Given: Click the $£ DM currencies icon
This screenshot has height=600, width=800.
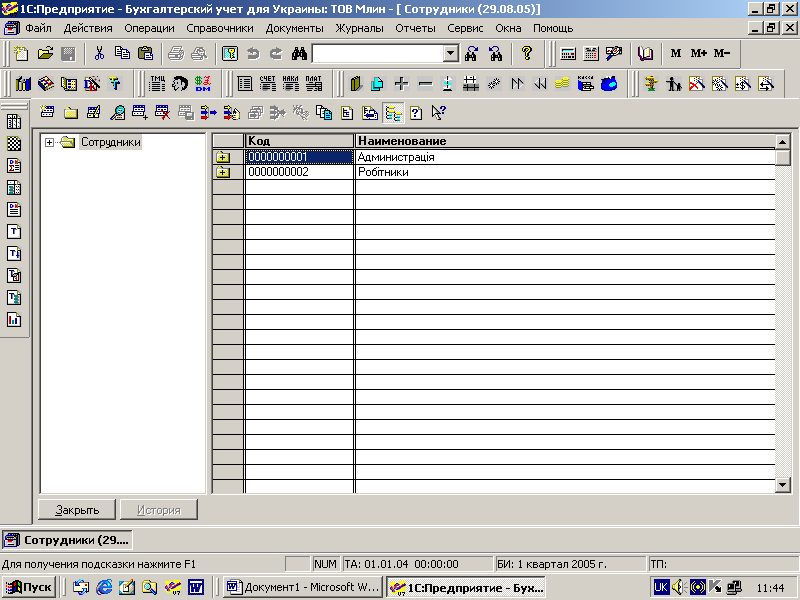Looking at the screenshot, I should tap(203, 83).
